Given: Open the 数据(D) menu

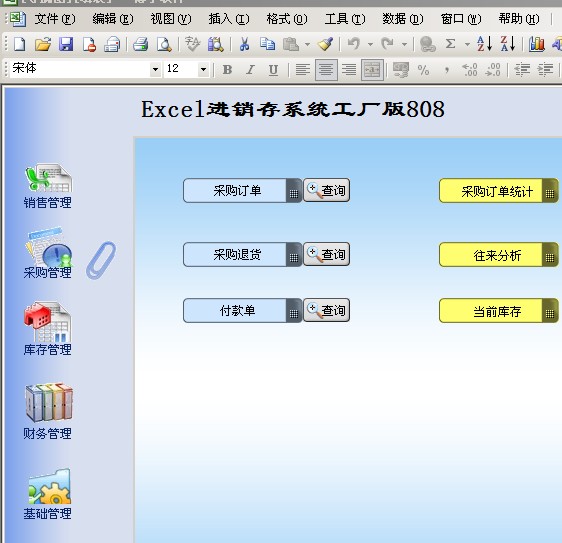Looking at the screenshot, I should [403, 19].
